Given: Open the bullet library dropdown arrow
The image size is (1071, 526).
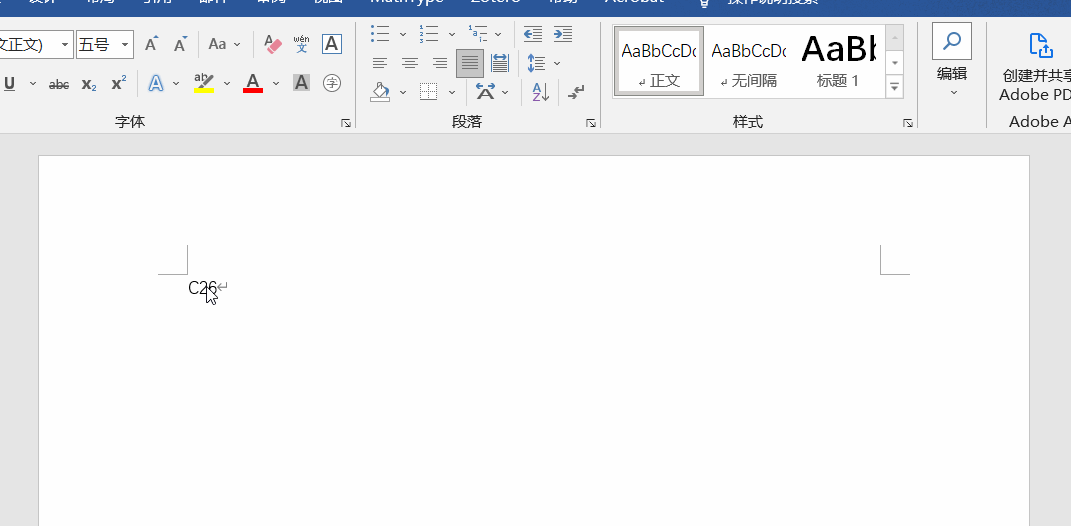Looking at the screenshot, I should tap(403, 34).
